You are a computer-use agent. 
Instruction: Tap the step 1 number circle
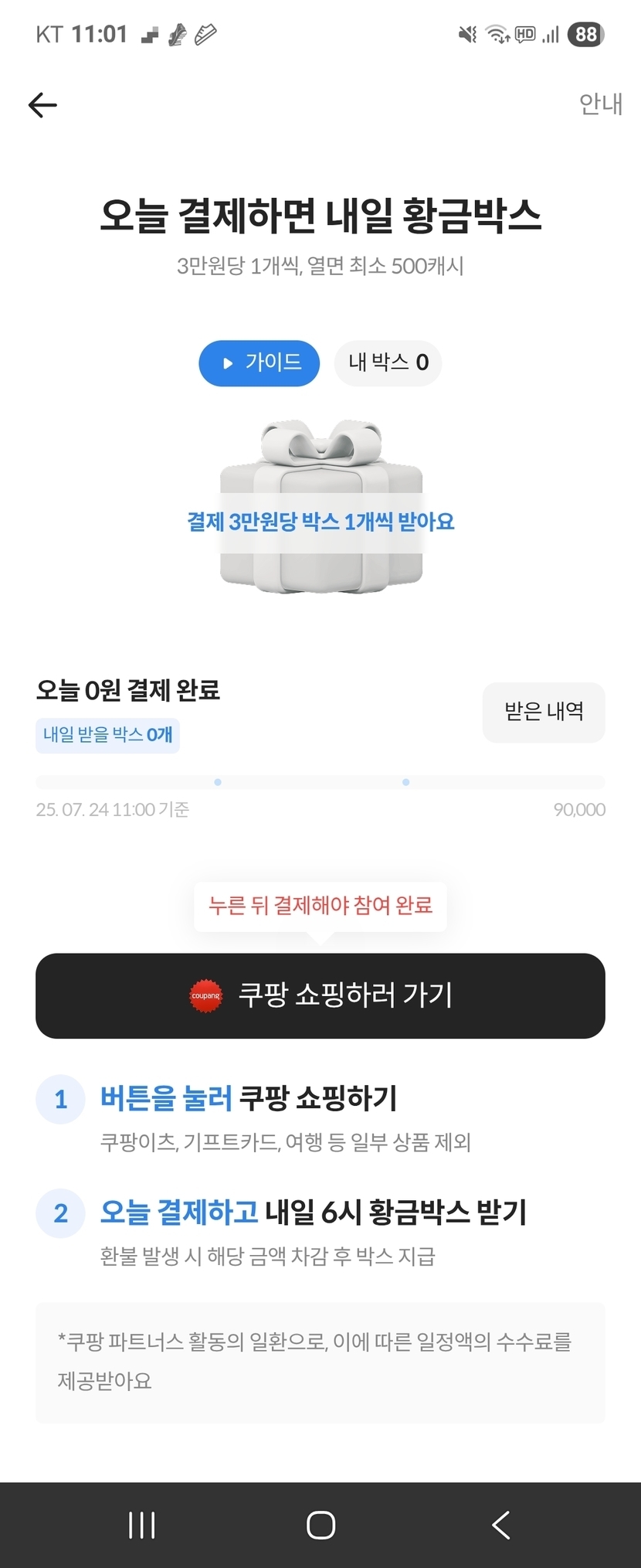[60, 1099]
